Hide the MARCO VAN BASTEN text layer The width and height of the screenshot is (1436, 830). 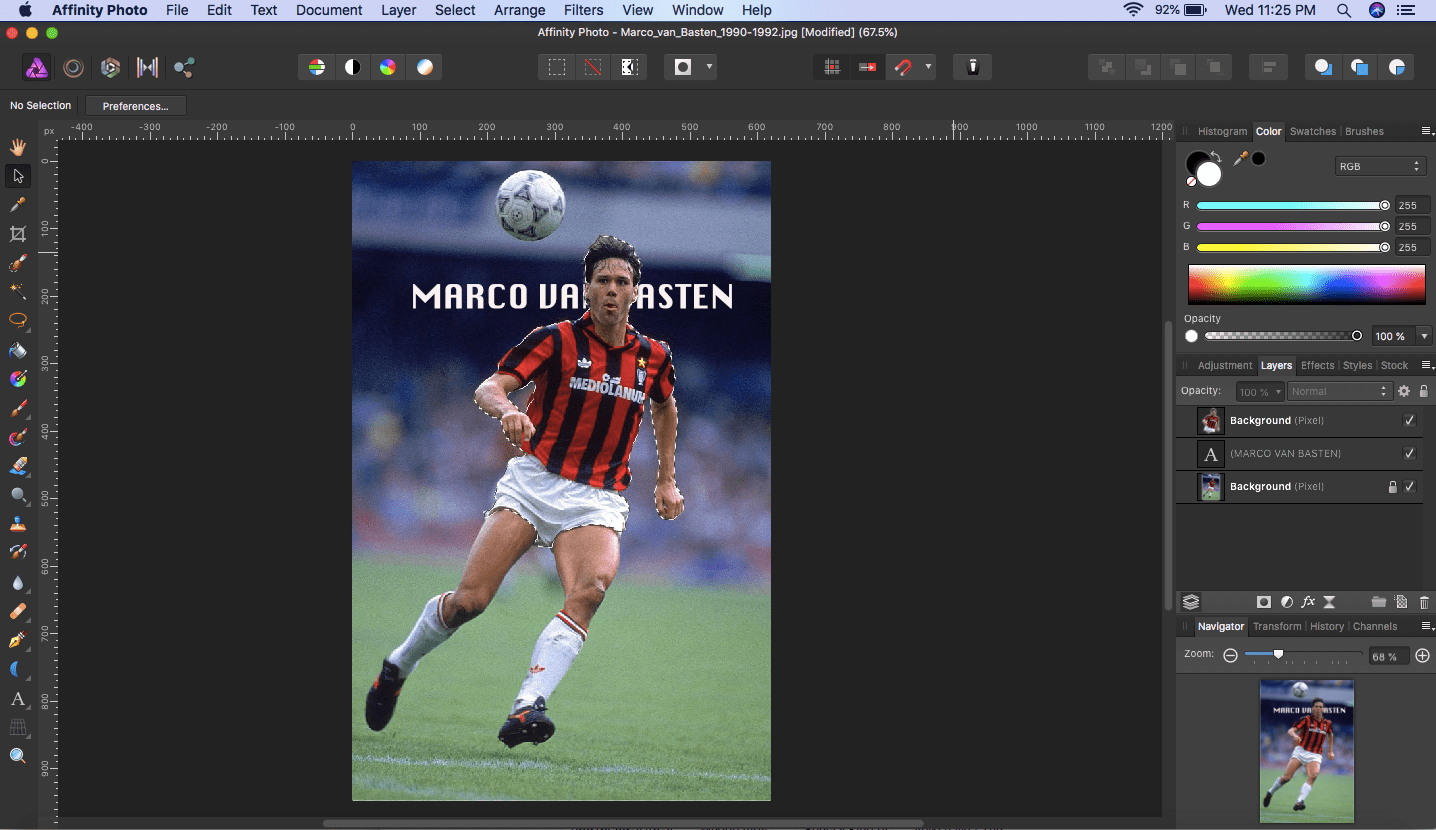(1409, 454)
